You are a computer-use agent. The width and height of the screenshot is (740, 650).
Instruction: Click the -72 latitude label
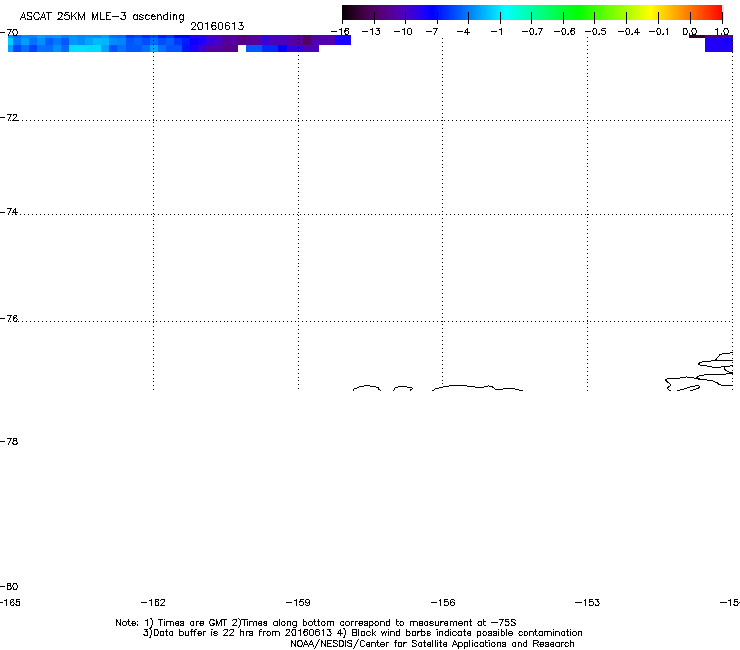[x=9, y=118]
